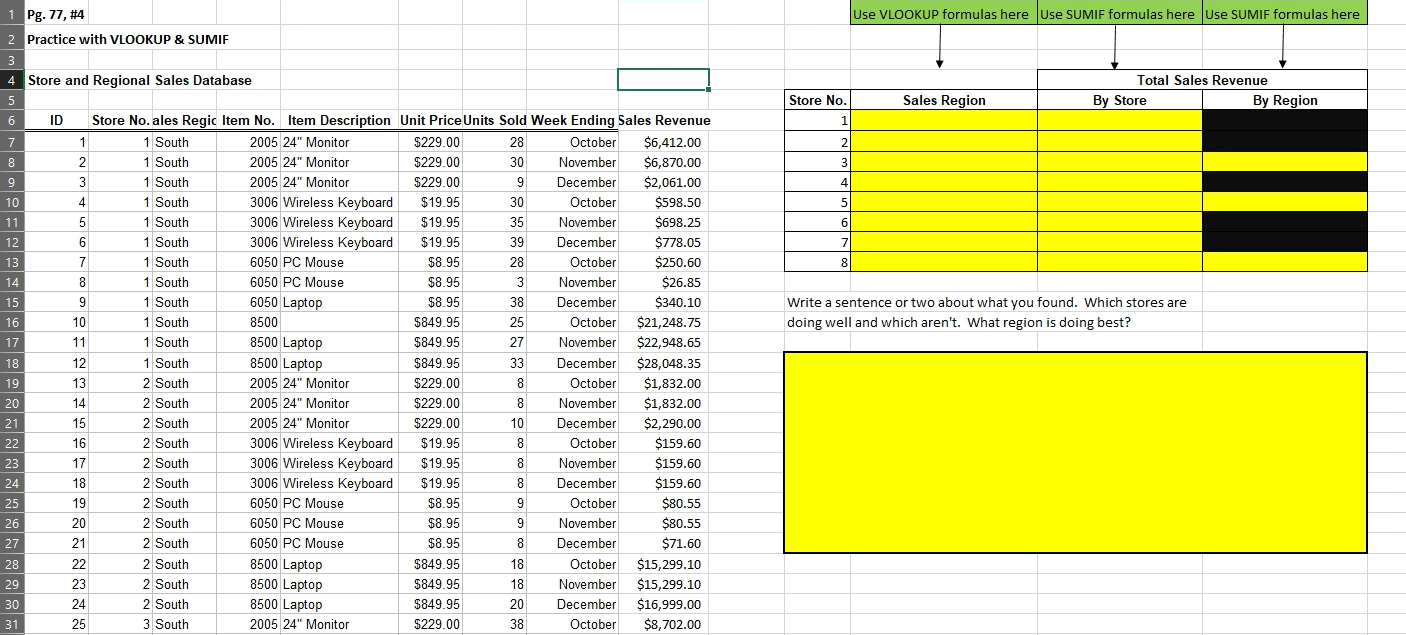Click the large yellow answer box for written response
Image resolution: width=1406 pixels, height=635 pixels.
coord(1075,450)
